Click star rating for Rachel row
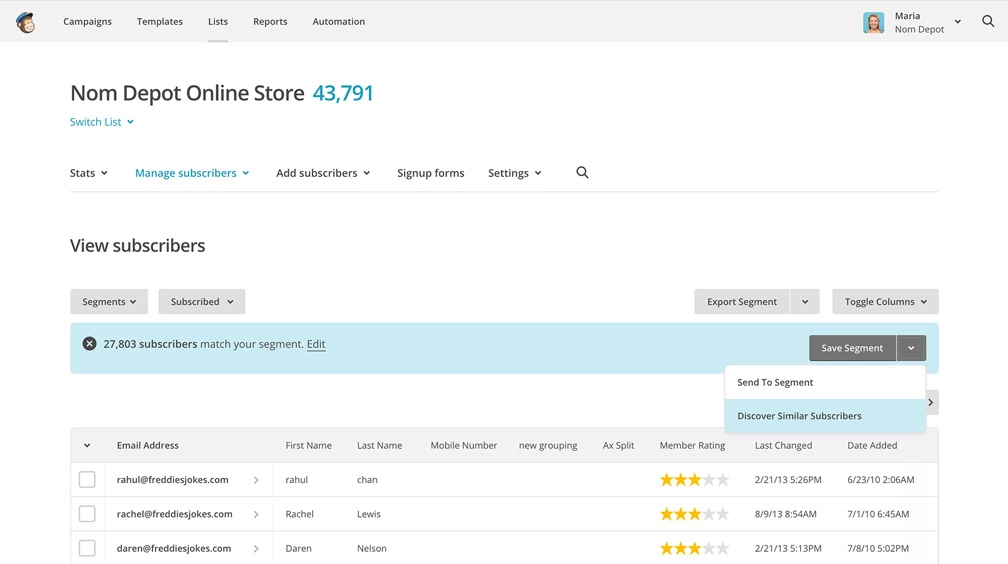The image size is (1008, 564). pos(694,514)
